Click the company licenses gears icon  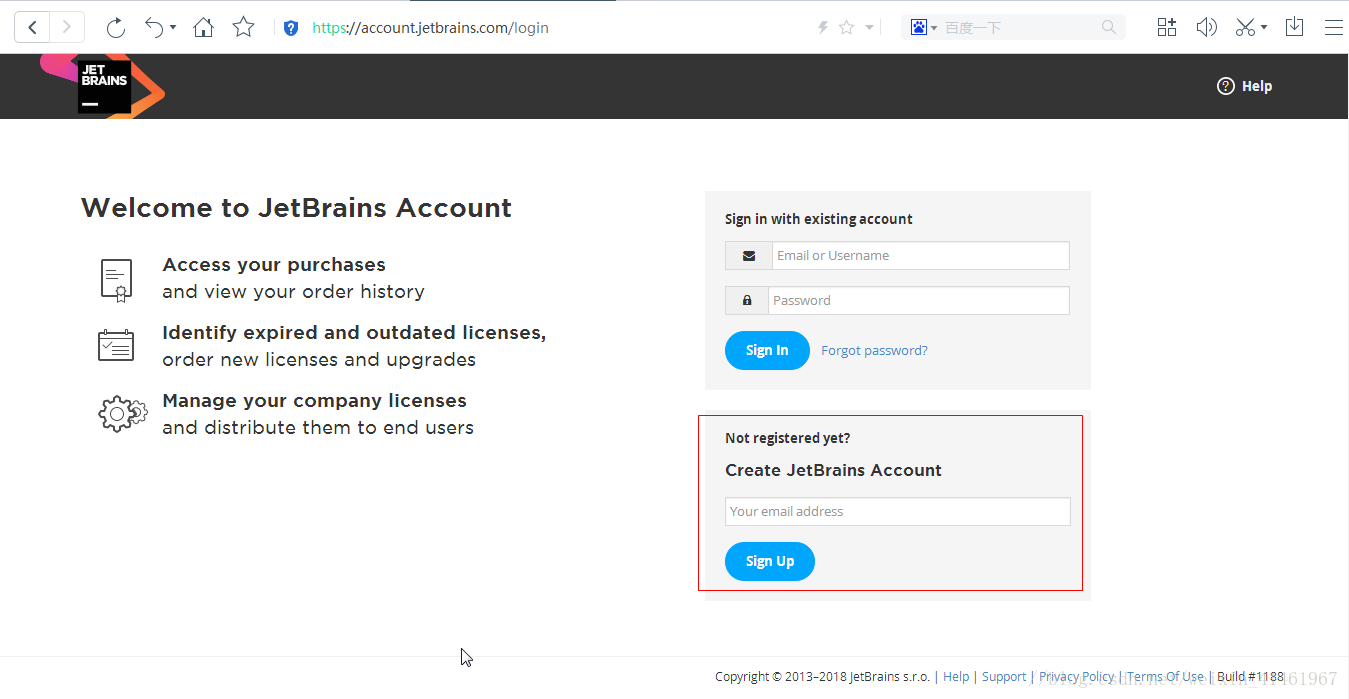(122, 413)
